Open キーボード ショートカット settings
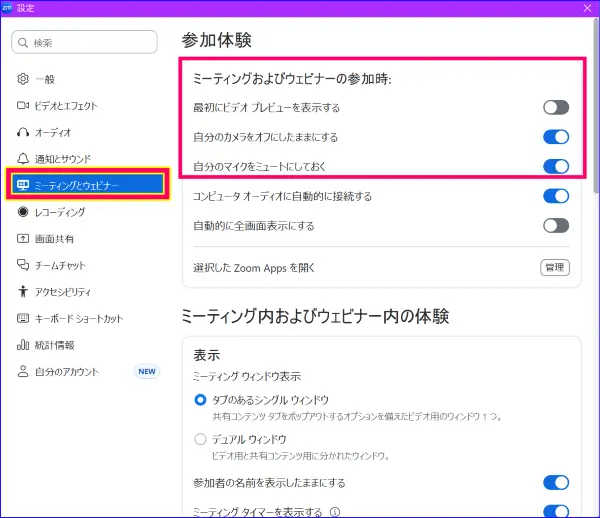 point(86,318)
